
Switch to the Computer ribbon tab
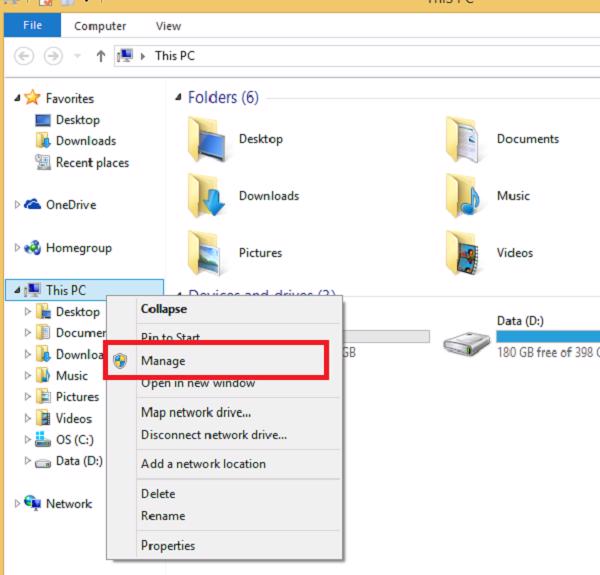pos(100,26)
